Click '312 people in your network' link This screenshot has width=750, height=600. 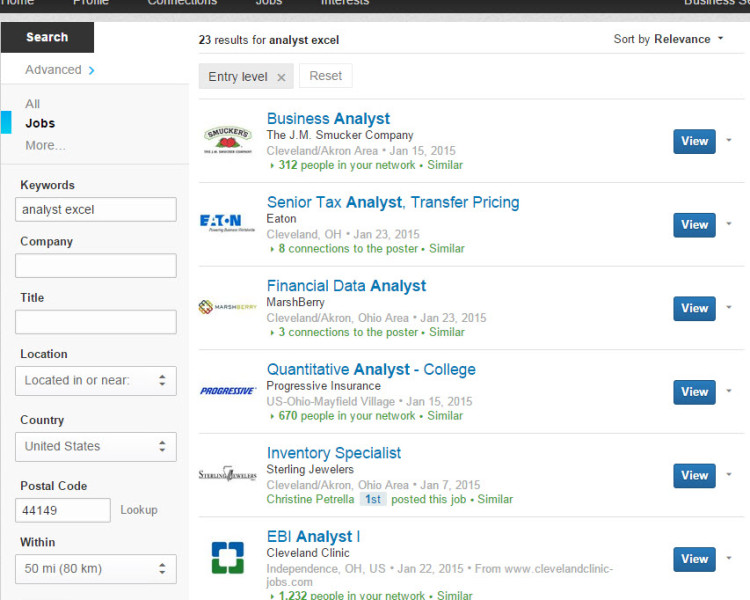tap(347, 165)
